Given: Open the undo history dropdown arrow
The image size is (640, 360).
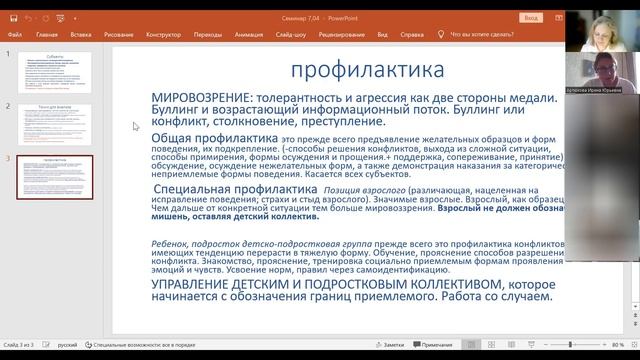Looking at the screenshot, I should (36, 18).
